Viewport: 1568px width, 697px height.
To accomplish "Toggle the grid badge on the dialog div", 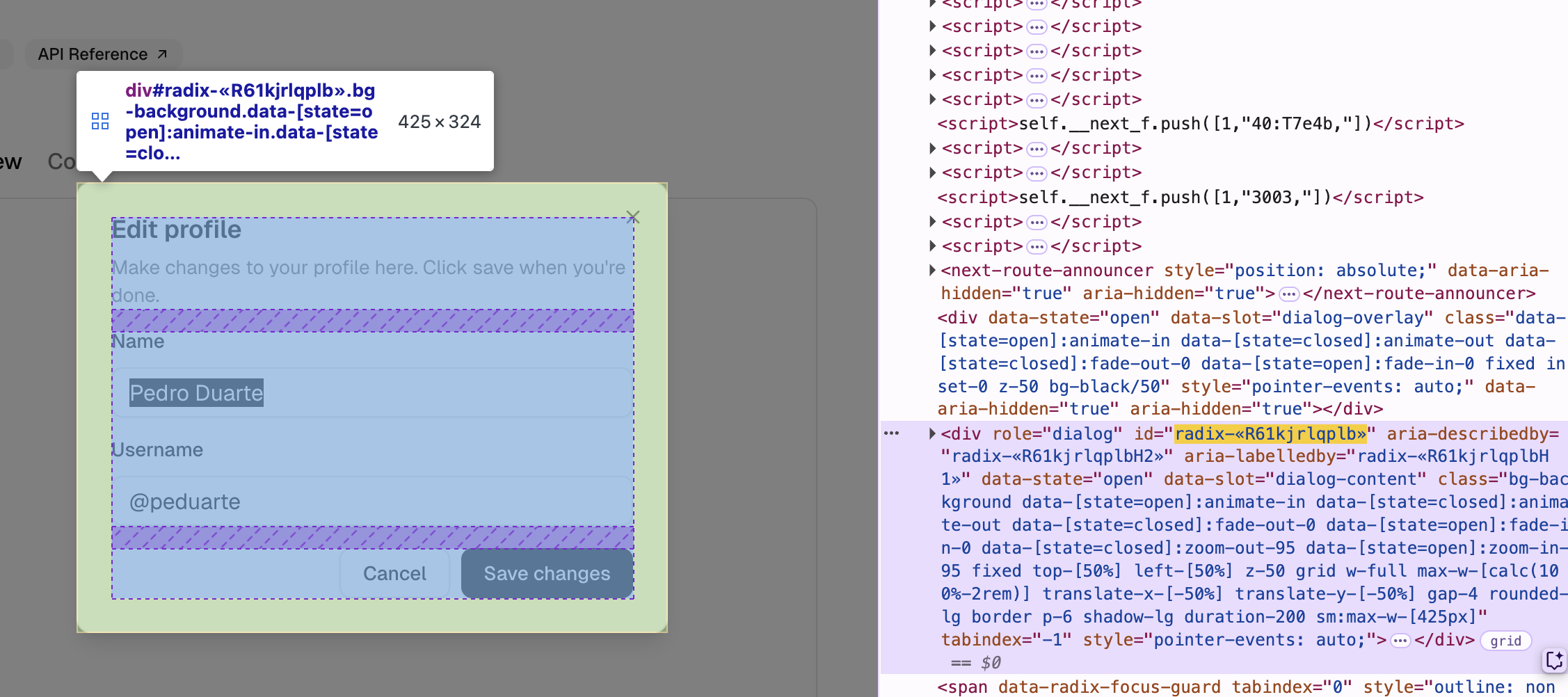I will pos(1505,641).
